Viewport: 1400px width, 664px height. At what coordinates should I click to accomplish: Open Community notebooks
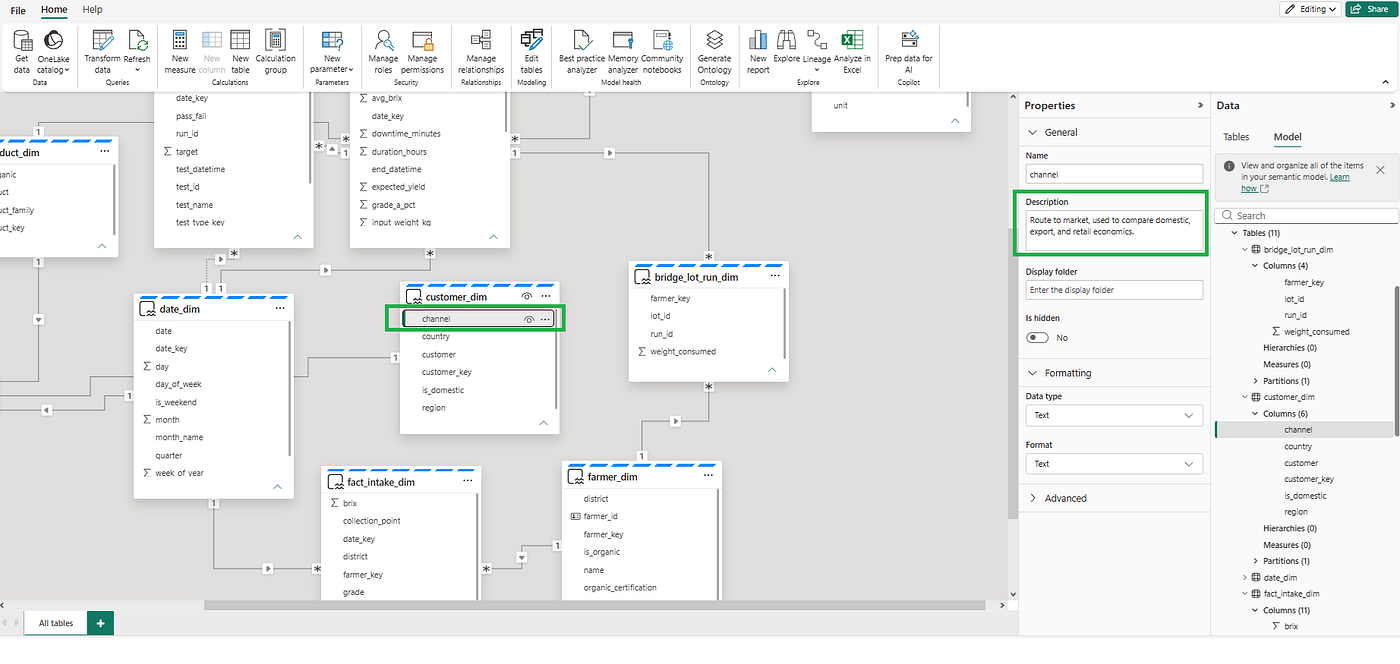pyautogui.click(x=662, y=50)
